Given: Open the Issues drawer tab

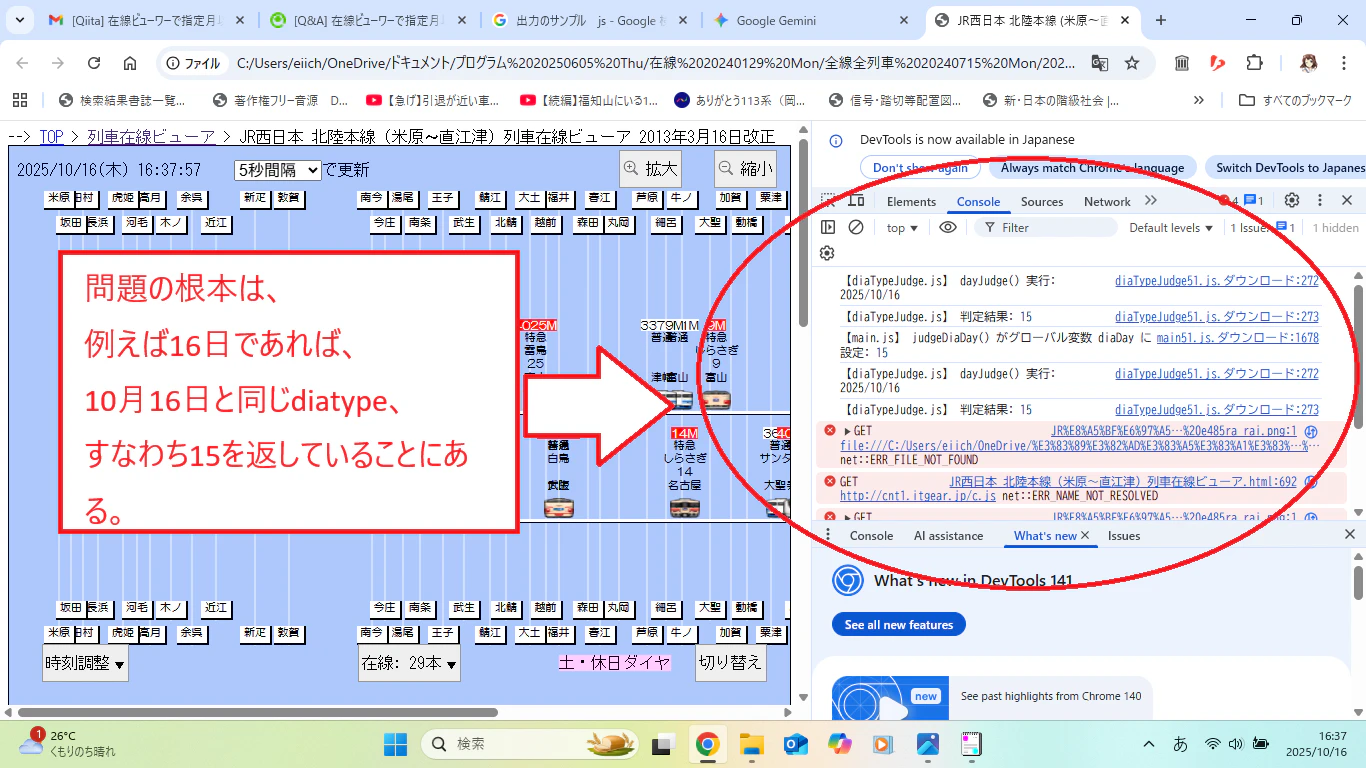Looking at the screenshot, I should pyautogui.click(x=1124, y=536).
